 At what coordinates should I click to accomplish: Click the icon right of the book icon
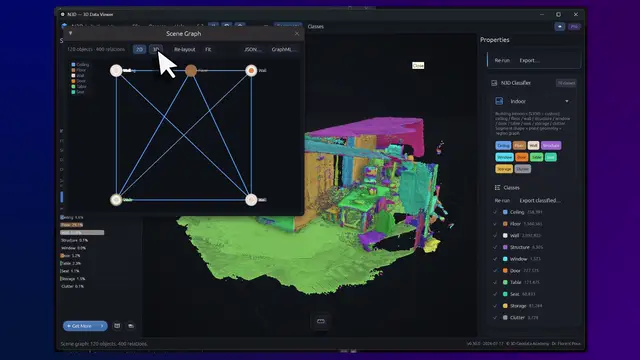pyautogui.click(x=131, y=326)
